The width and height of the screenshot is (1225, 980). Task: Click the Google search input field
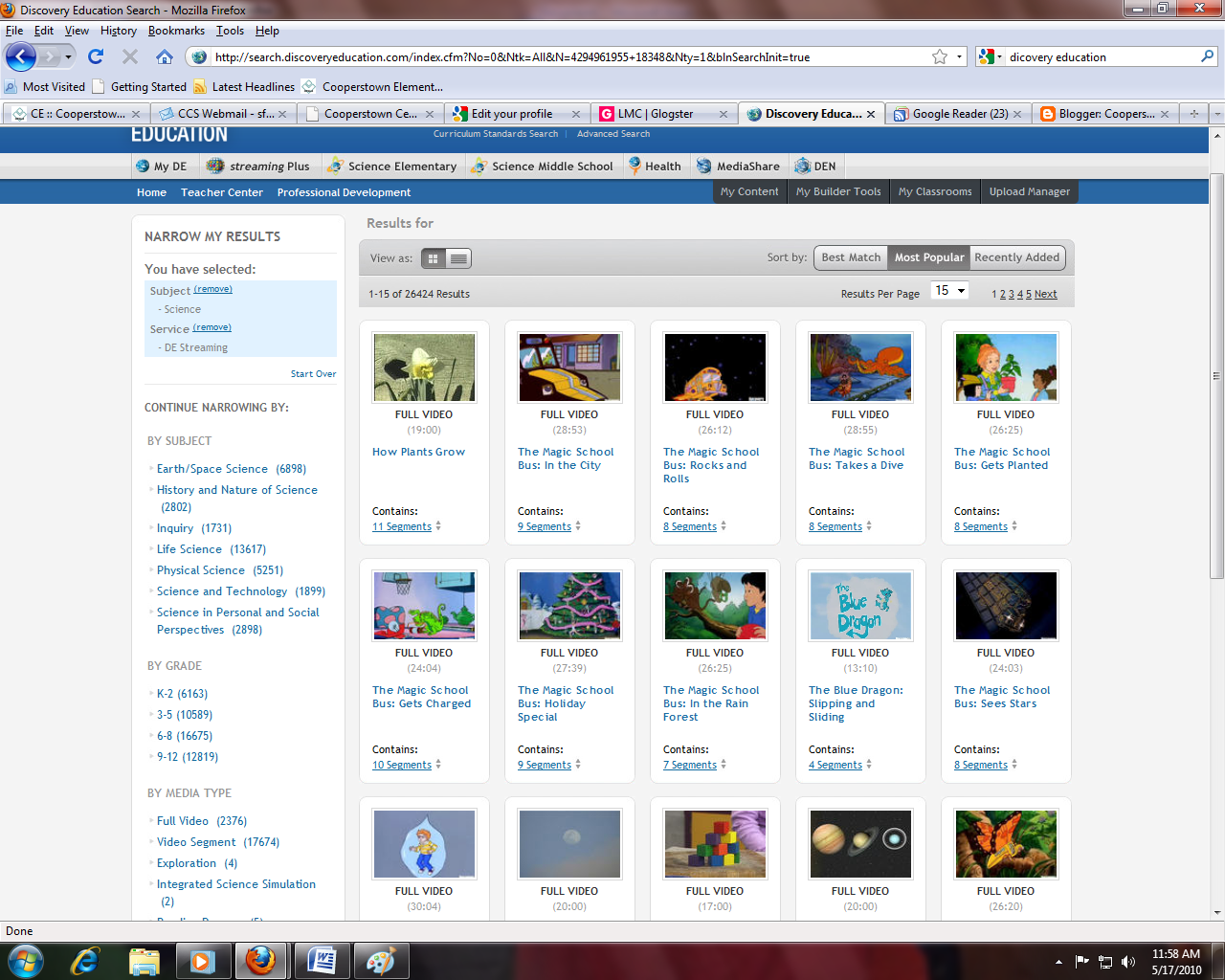coord(1101,57)
